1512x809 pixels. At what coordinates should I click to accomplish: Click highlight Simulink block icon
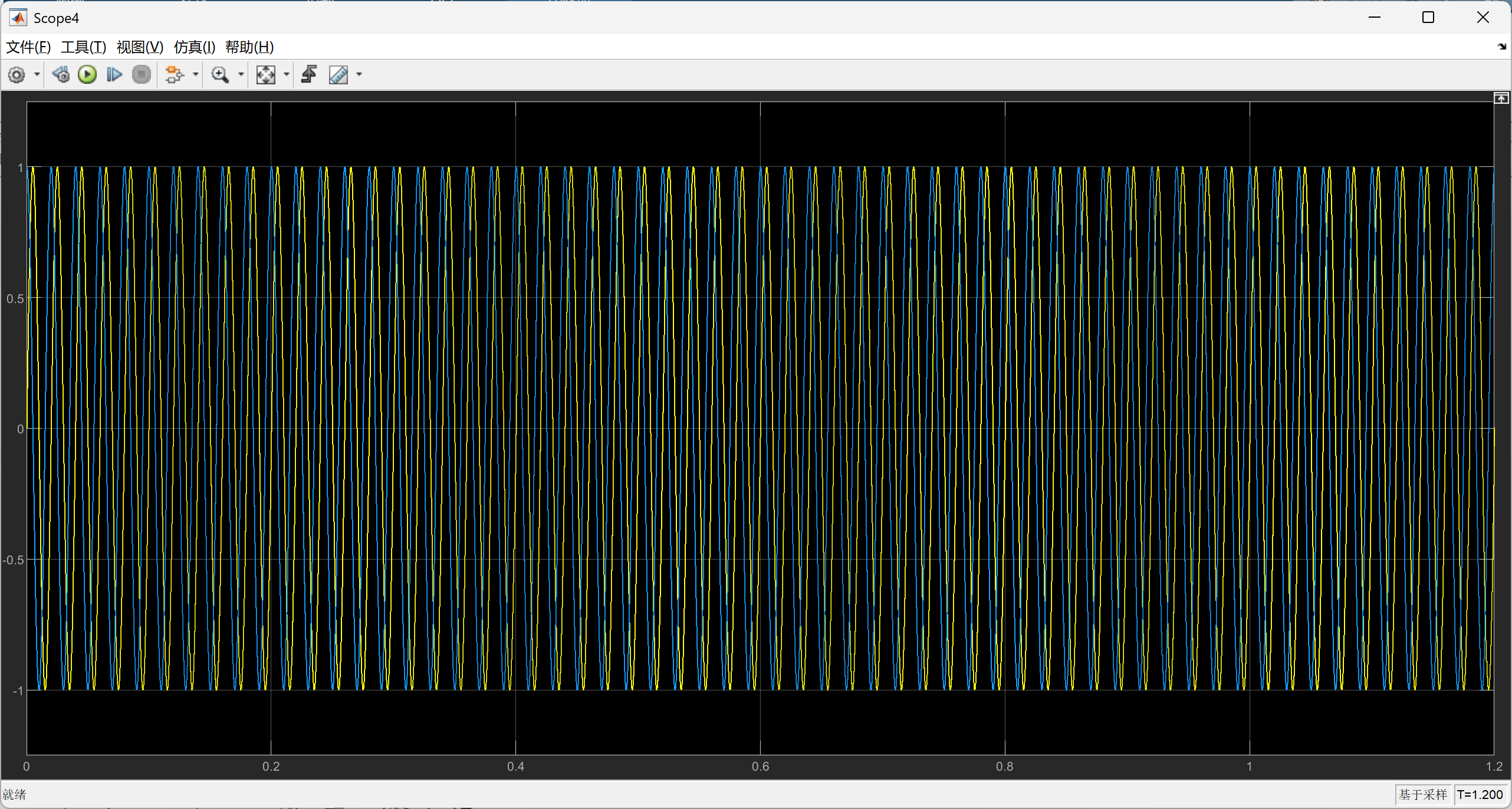pos(174,75)
